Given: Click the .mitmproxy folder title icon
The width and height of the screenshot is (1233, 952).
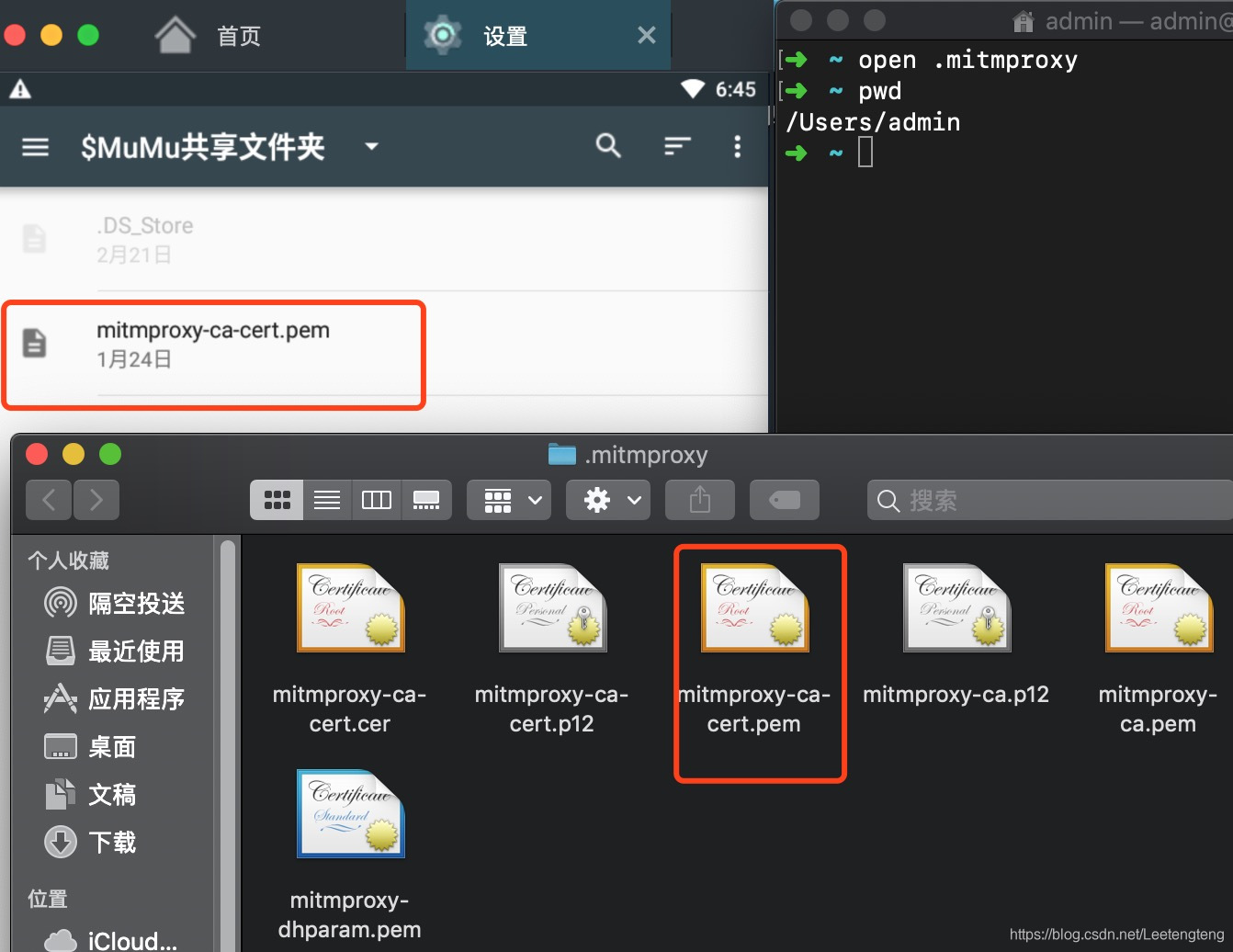Looking at the screenshot, I should (561, 454).
